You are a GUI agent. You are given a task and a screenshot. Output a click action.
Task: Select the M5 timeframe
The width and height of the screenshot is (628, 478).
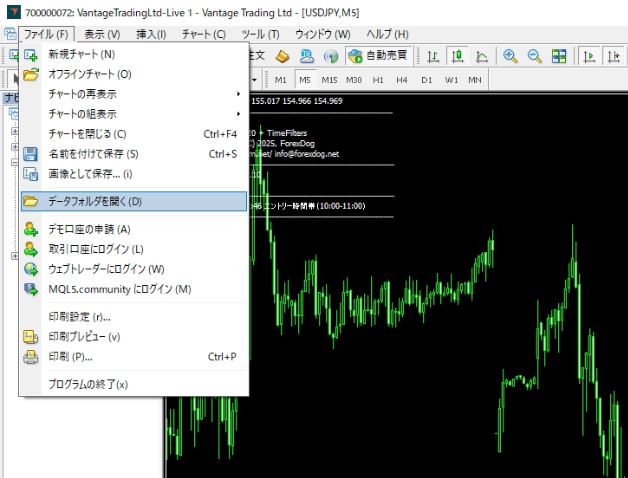coord(305,80)
